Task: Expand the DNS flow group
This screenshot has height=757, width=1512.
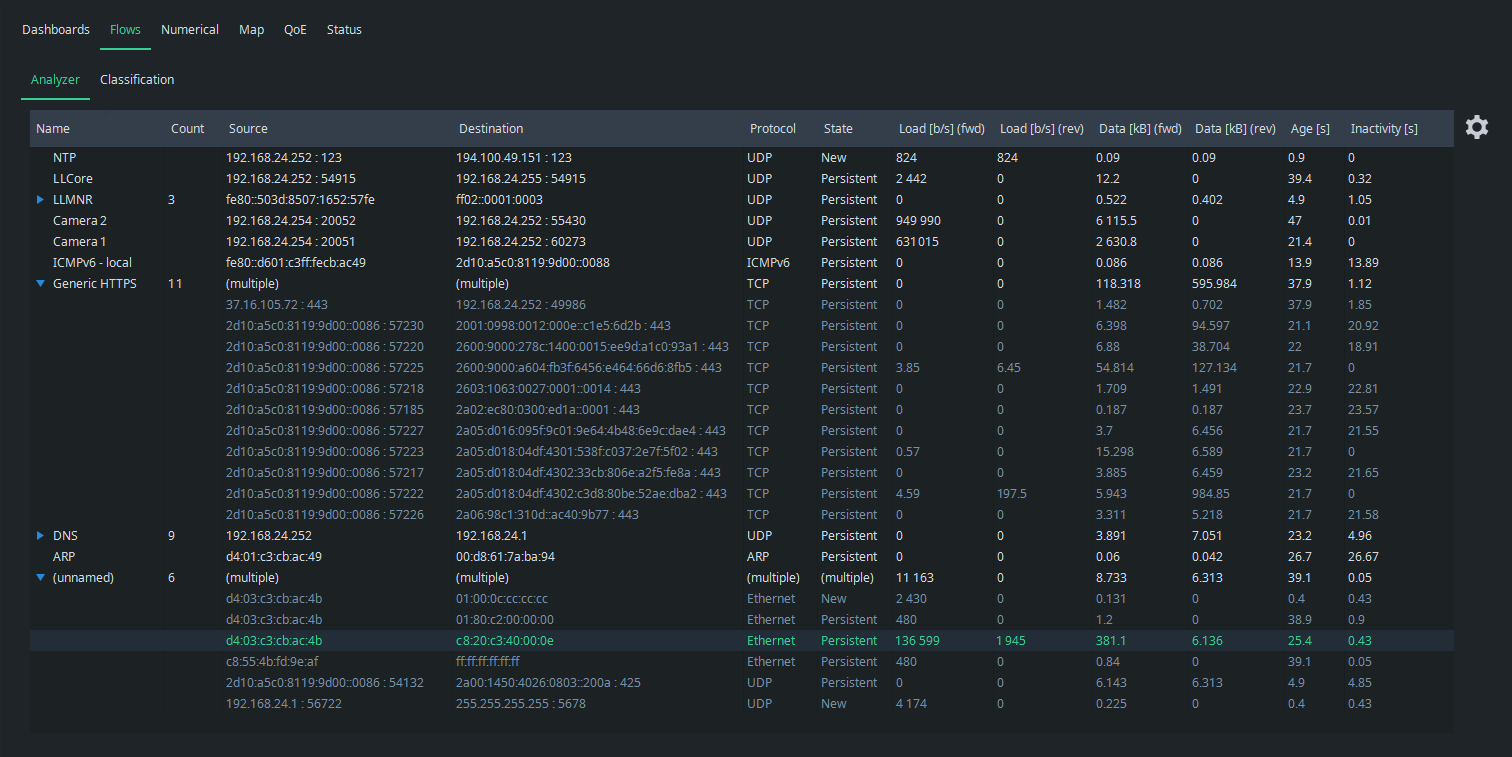Action: 40,536
